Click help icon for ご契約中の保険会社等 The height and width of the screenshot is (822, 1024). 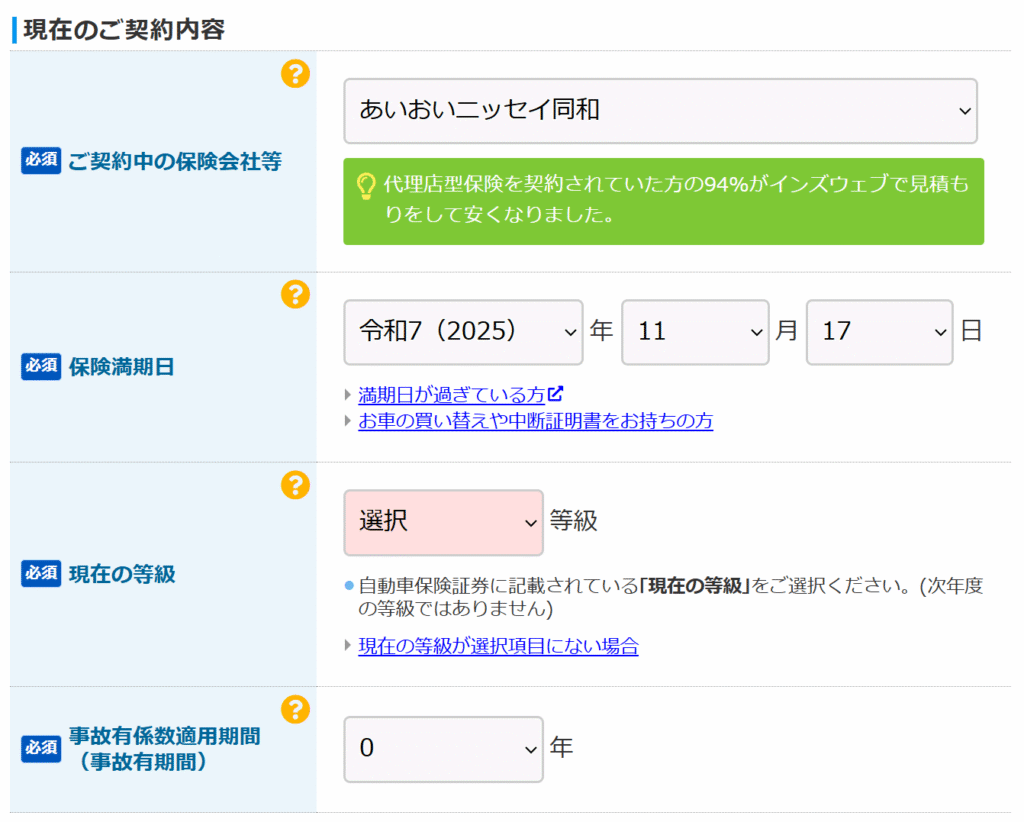295,74
